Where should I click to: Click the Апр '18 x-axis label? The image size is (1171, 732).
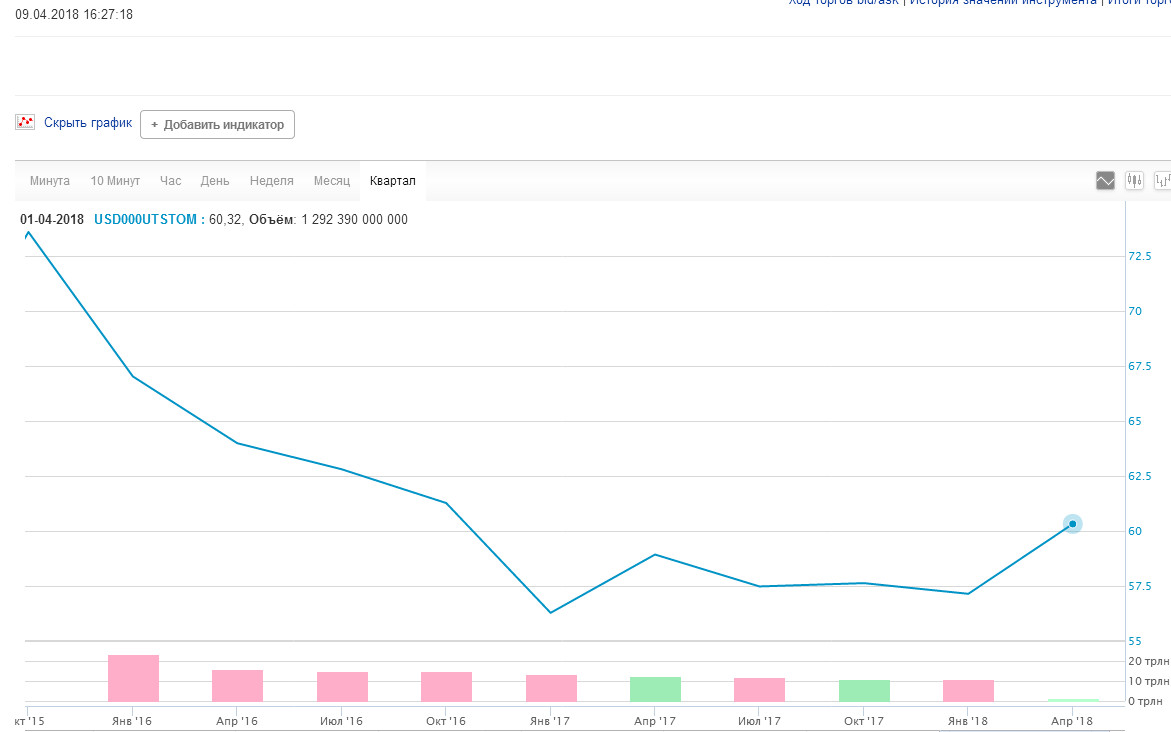coord(1072,721)
